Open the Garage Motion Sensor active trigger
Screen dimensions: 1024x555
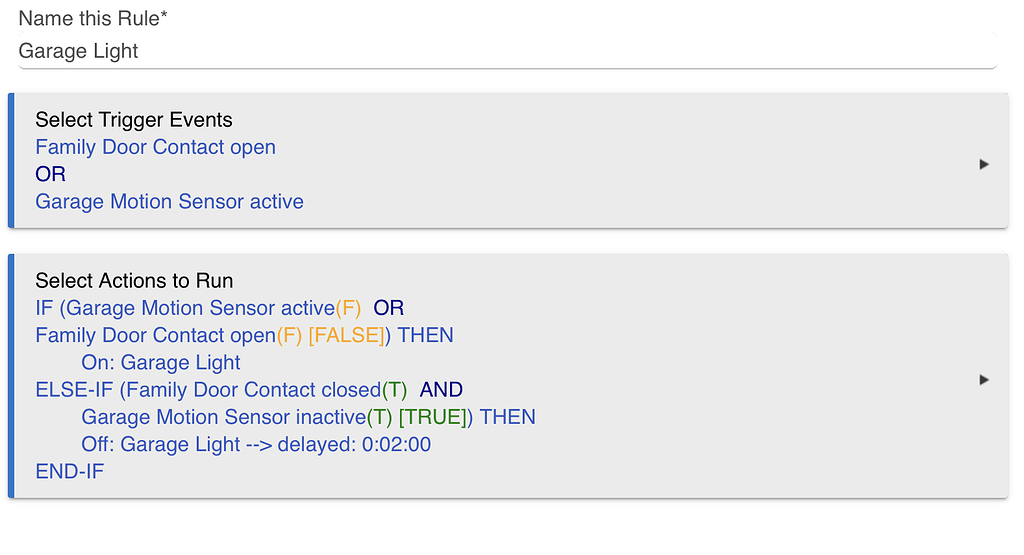click(x=169, y=202)
